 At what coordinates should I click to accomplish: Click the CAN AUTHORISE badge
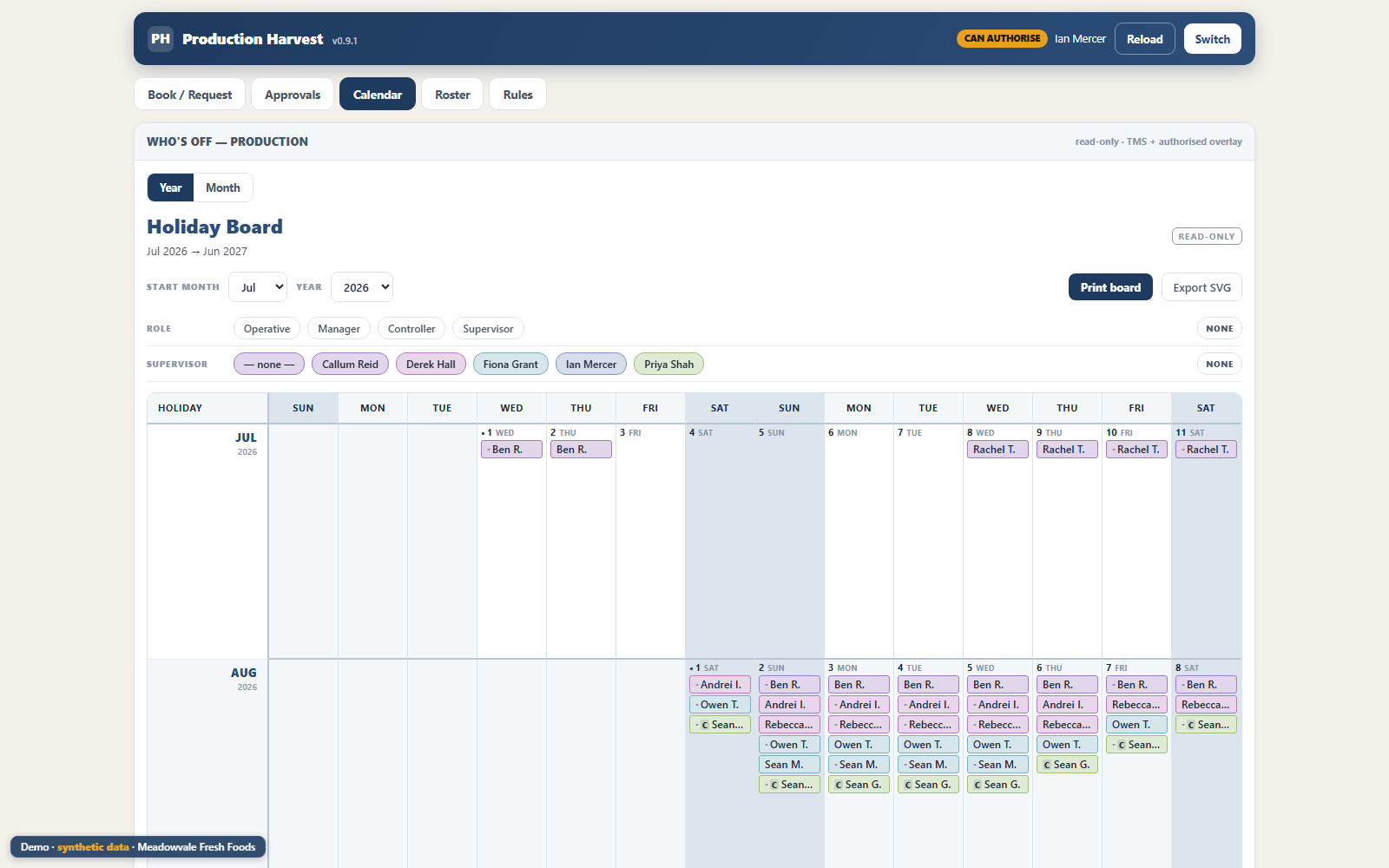point(1002,38)
